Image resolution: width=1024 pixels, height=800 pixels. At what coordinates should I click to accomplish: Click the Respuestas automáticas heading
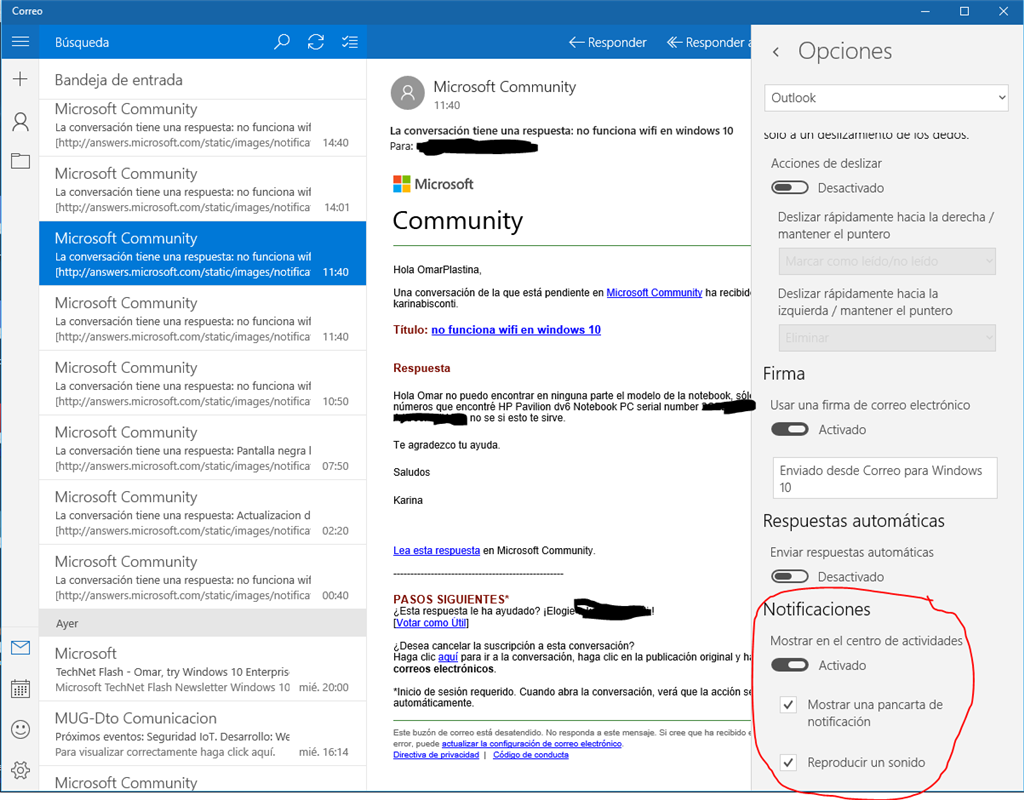[x=854, y=520]
